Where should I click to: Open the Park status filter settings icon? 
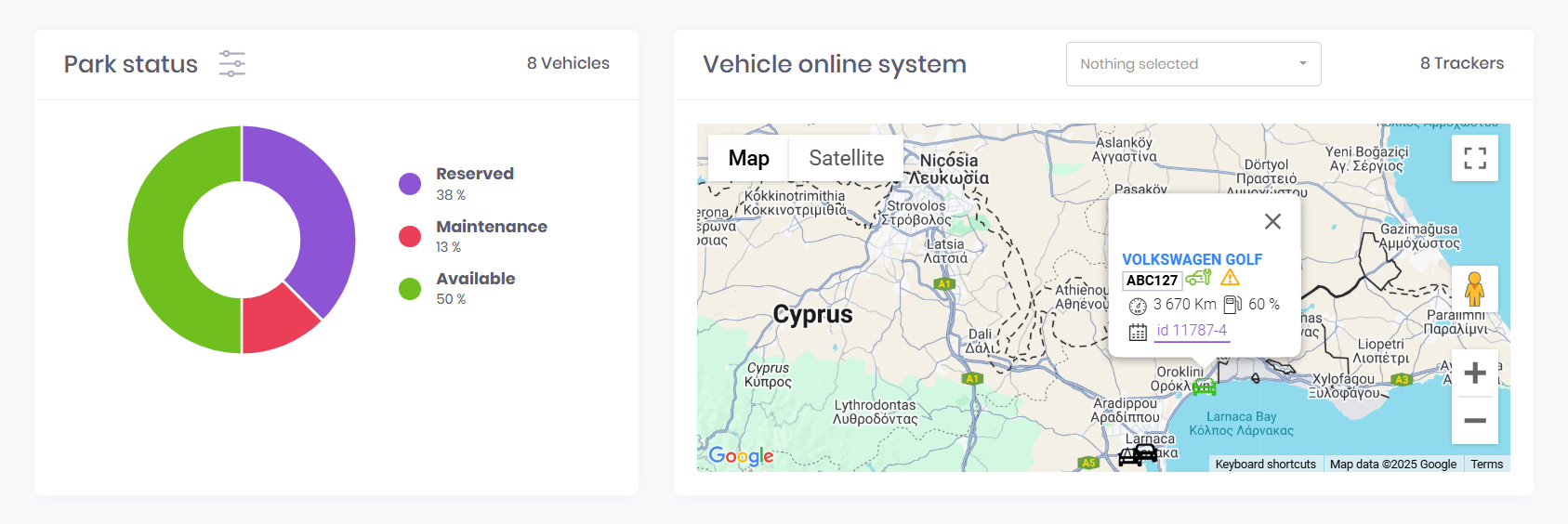(231, 64)
